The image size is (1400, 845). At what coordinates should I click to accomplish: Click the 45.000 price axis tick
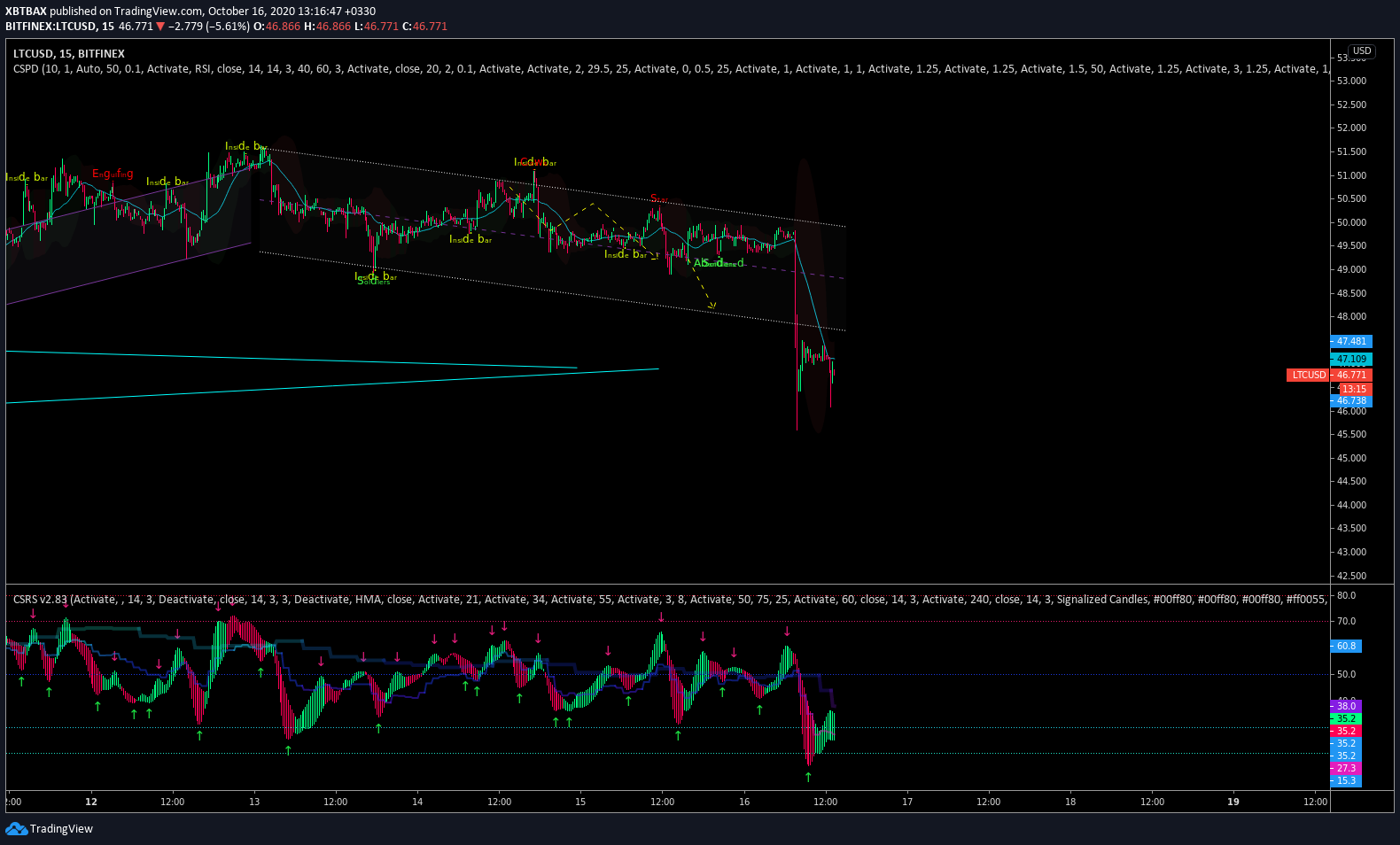pos(1351,458)
